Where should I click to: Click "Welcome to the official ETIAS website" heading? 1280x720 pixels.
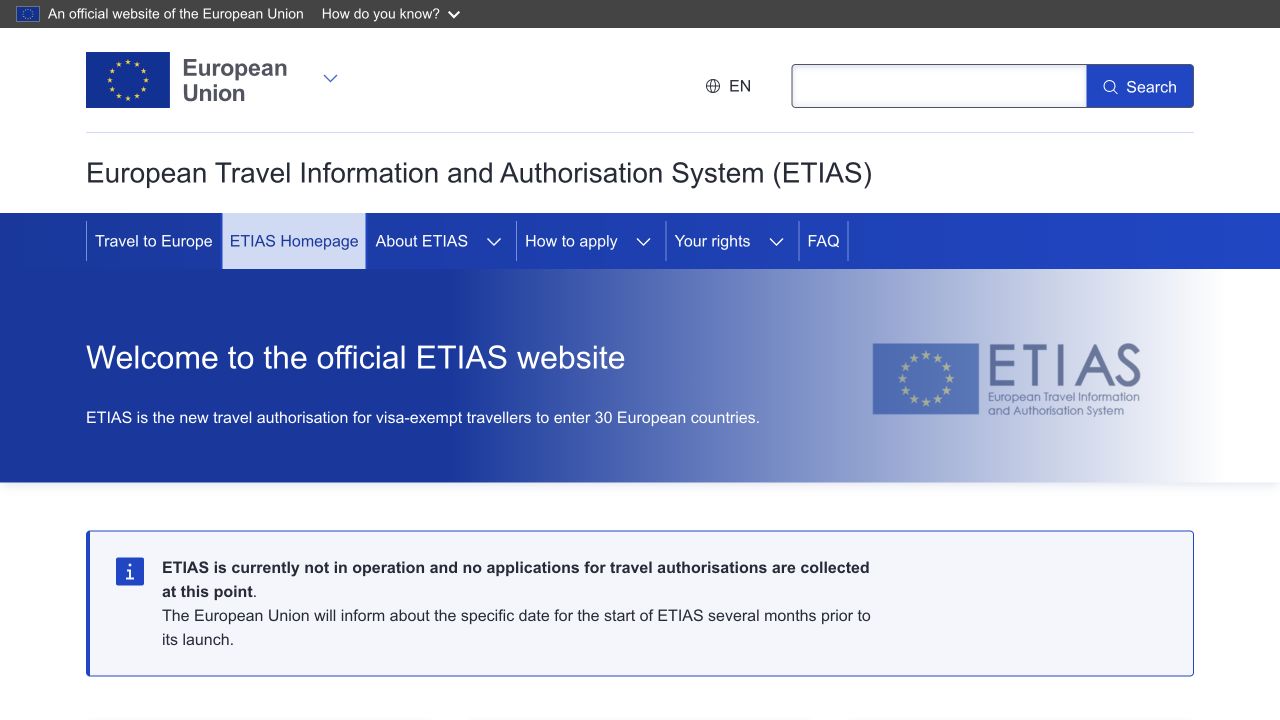(x=356, y=357)
